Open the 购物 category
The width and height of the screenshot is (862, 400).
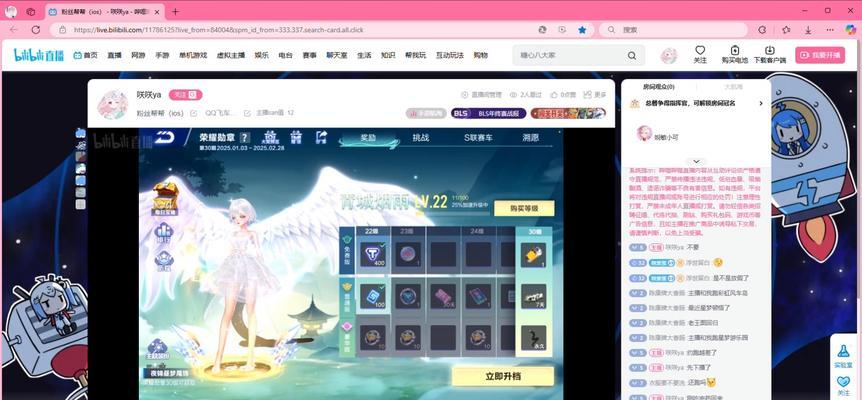[480, 55]
